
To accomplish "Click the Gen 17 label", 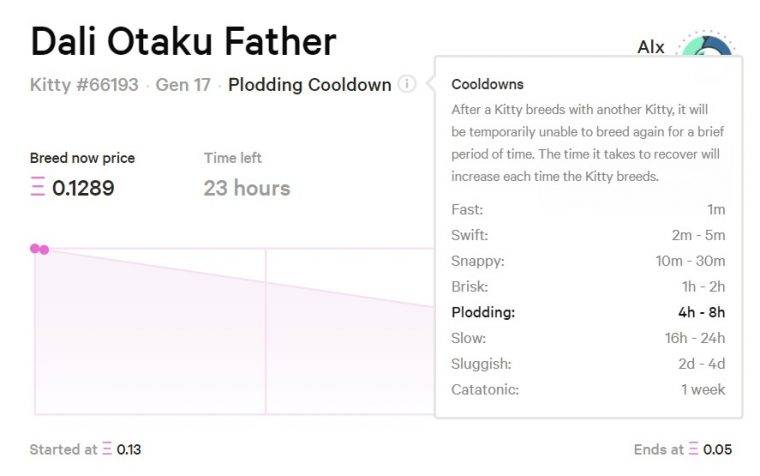I will 183,85.
